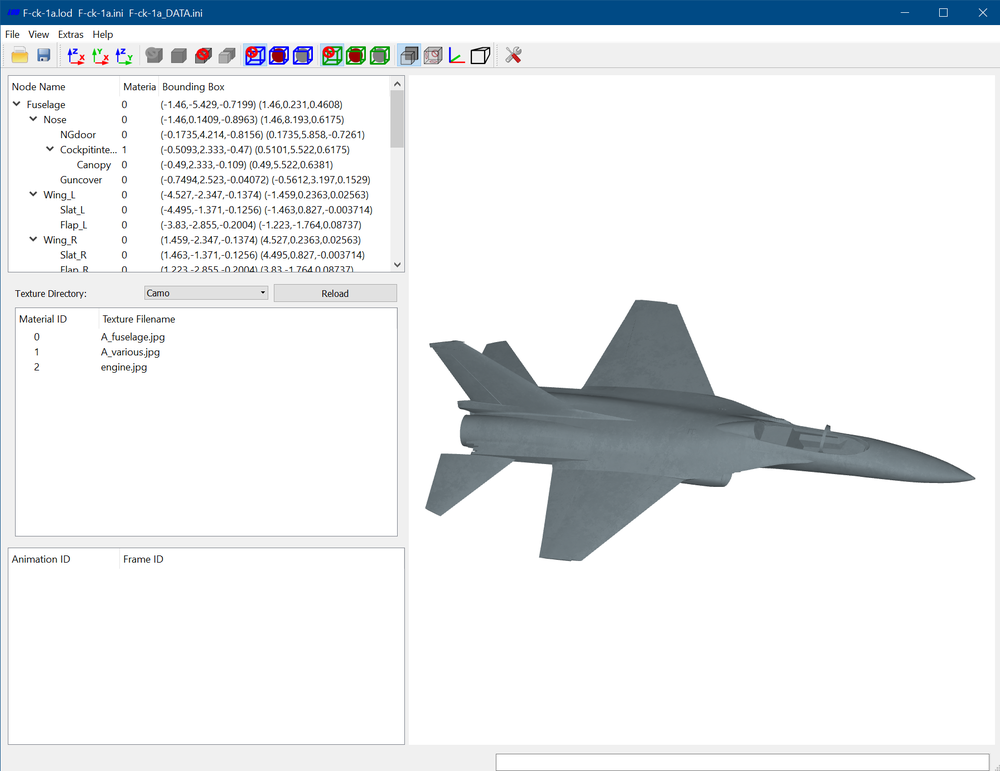
Task: Open the View menu
Action: (x=38, y=34)
